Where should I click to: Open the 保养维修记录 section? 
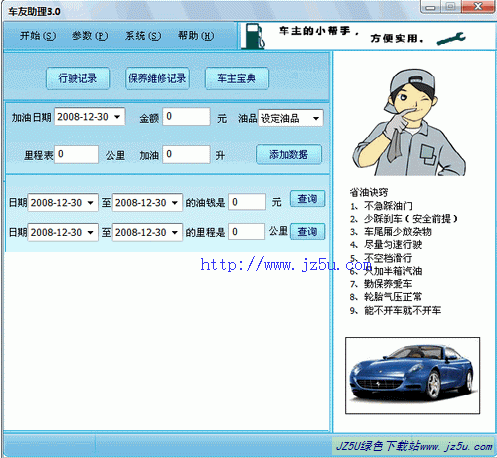(157, 79)
